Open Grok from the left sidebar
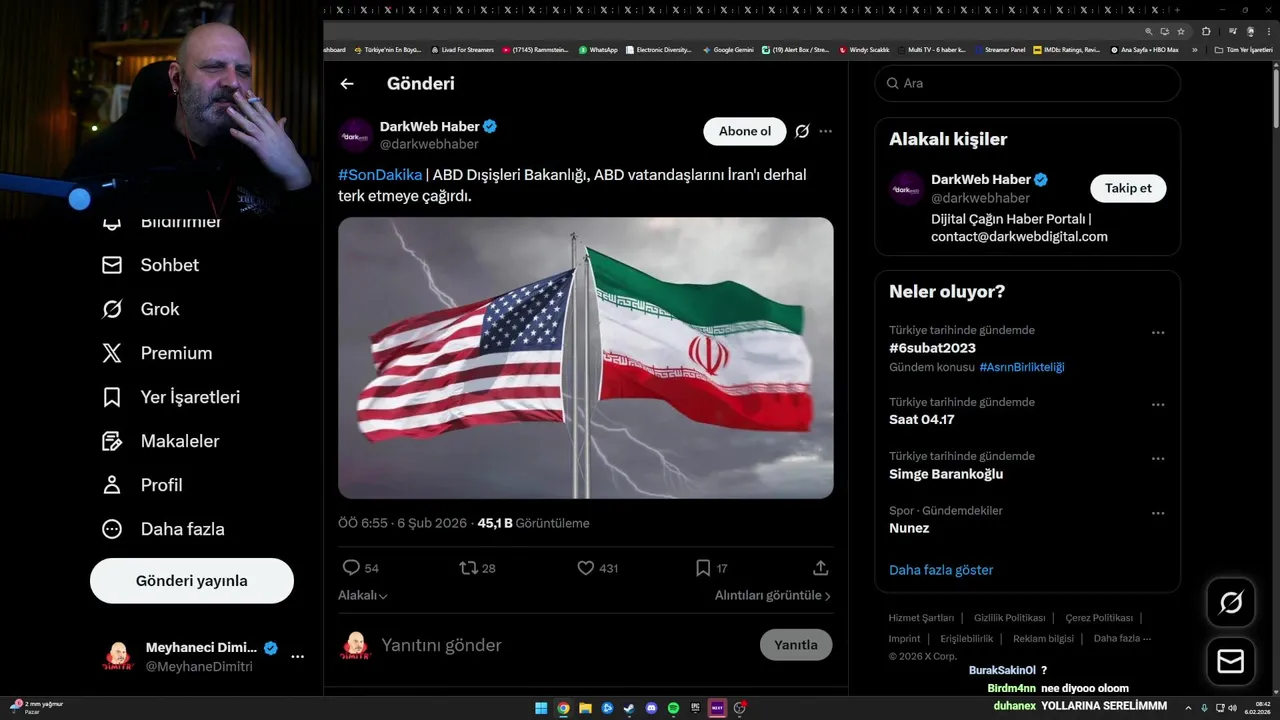This screenshot has width=1280, height=720. click(x=141, y=309)
